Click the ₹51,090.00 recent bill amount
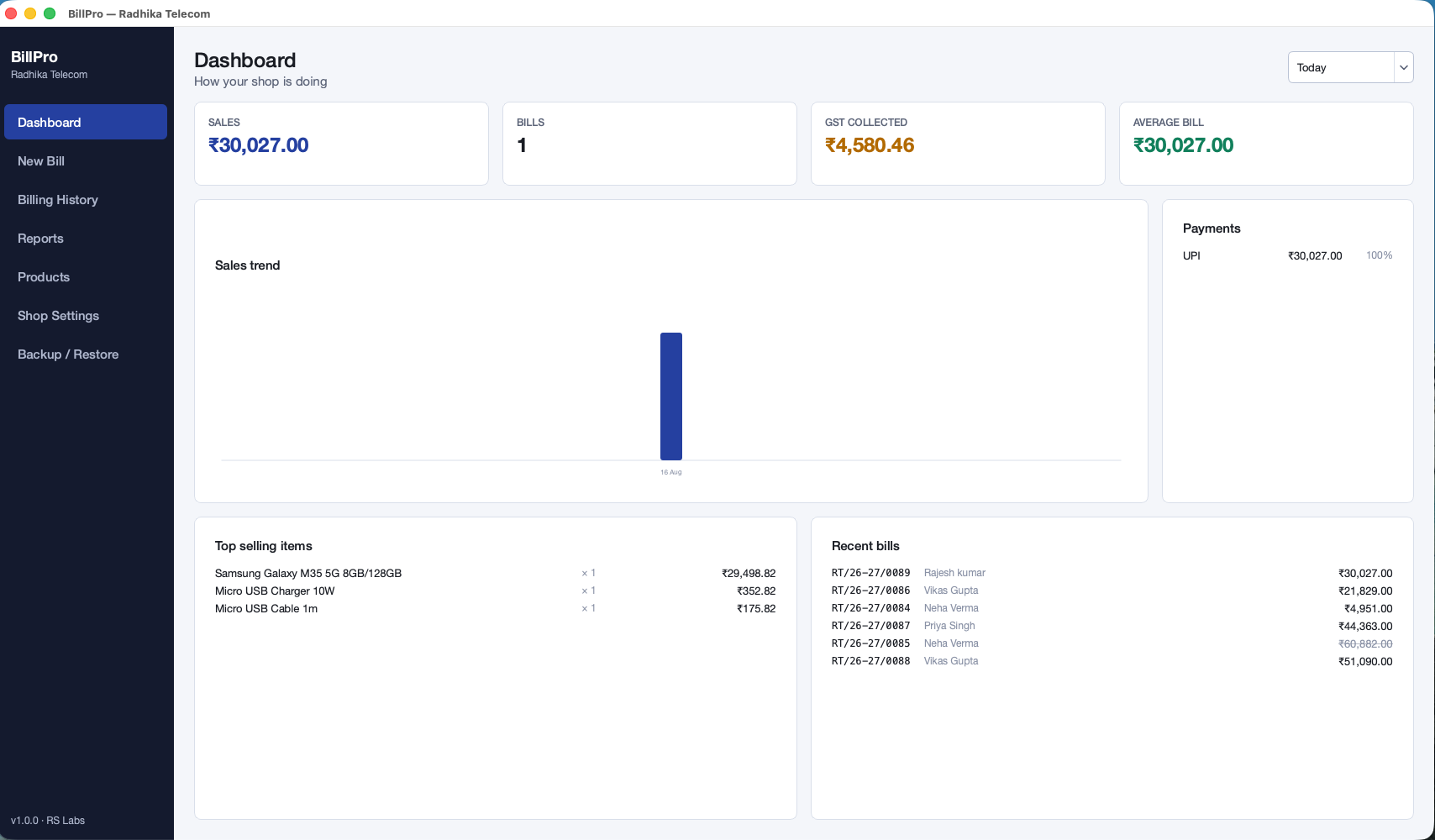This screenshot has width=1435, height=840. pos(1365,661)
